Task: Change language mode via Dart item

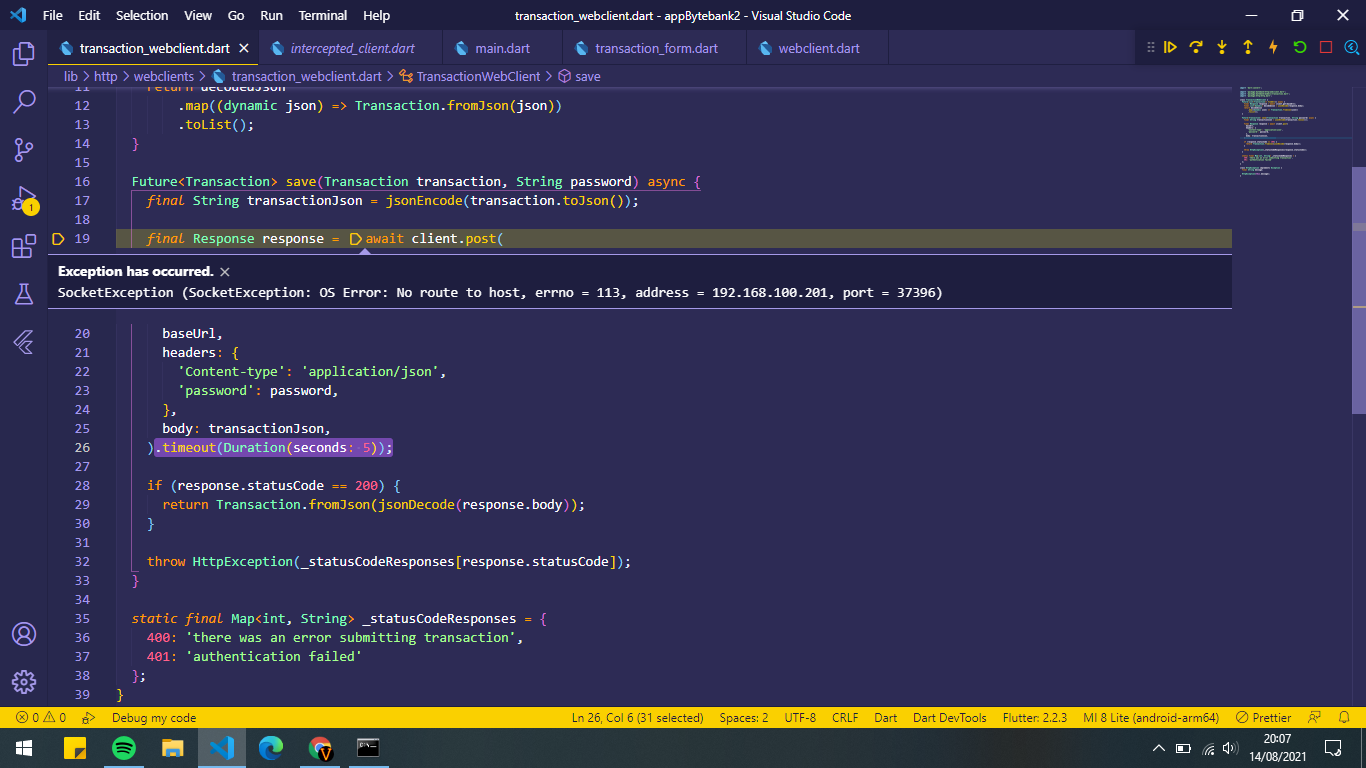Action: 885,717
